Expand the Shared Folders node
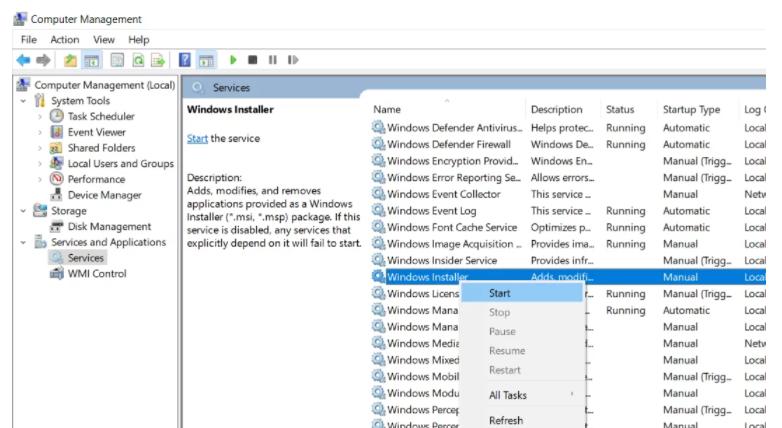The width and height of the screenshot is (782, 428). pos(40,148)
